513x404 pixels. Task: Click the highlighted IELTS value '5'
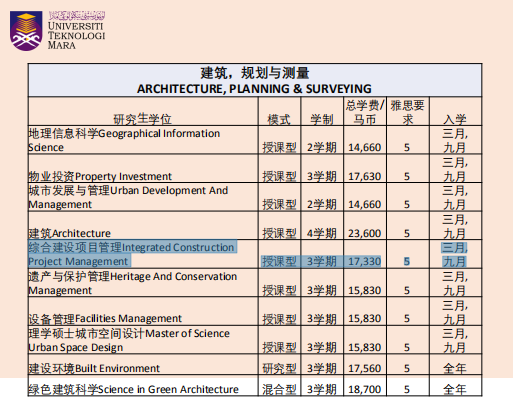(x=407, y=262)
